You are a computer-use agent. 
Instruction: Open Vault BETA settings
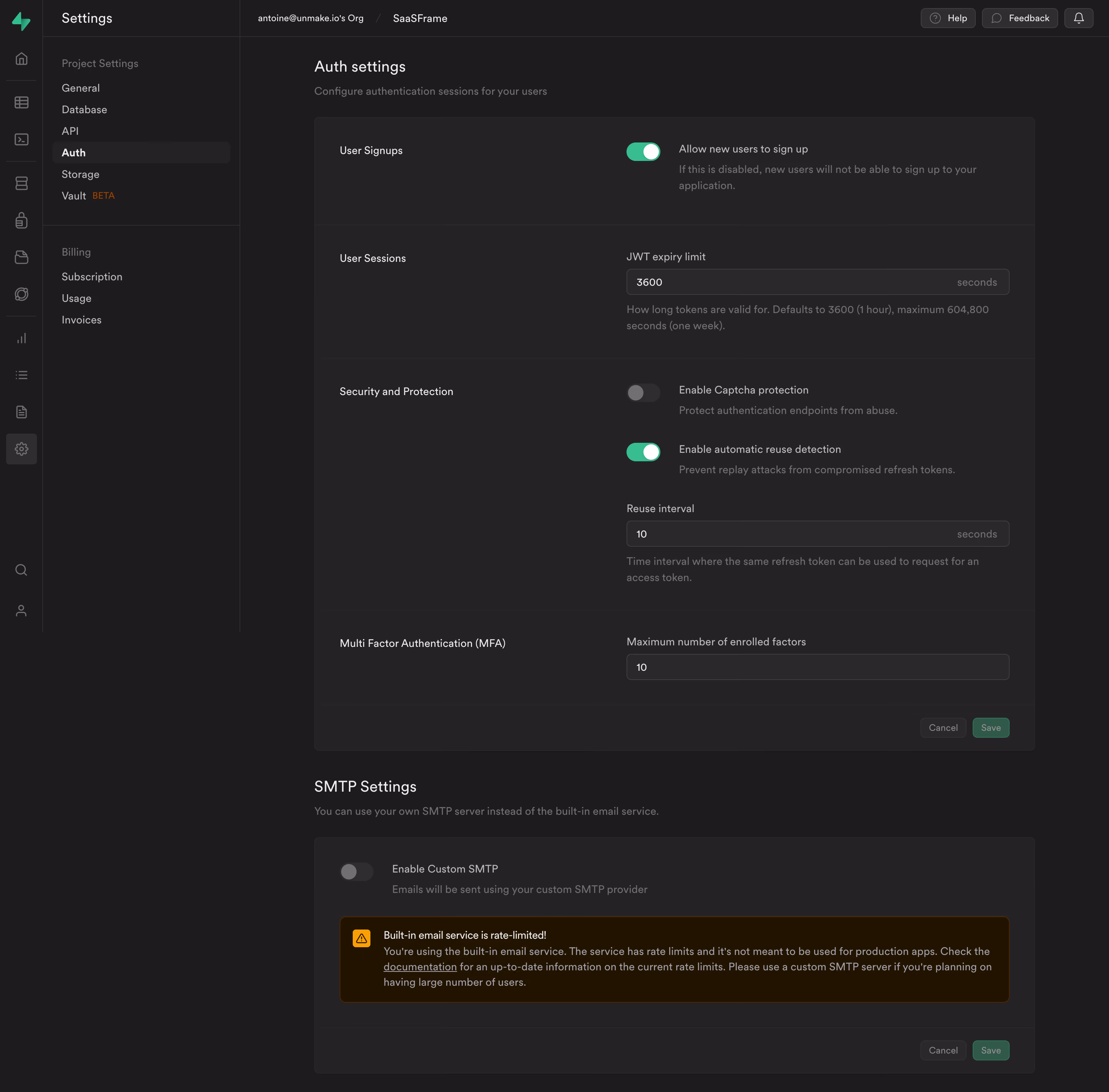pyautogui.click(x=88, y=196)
